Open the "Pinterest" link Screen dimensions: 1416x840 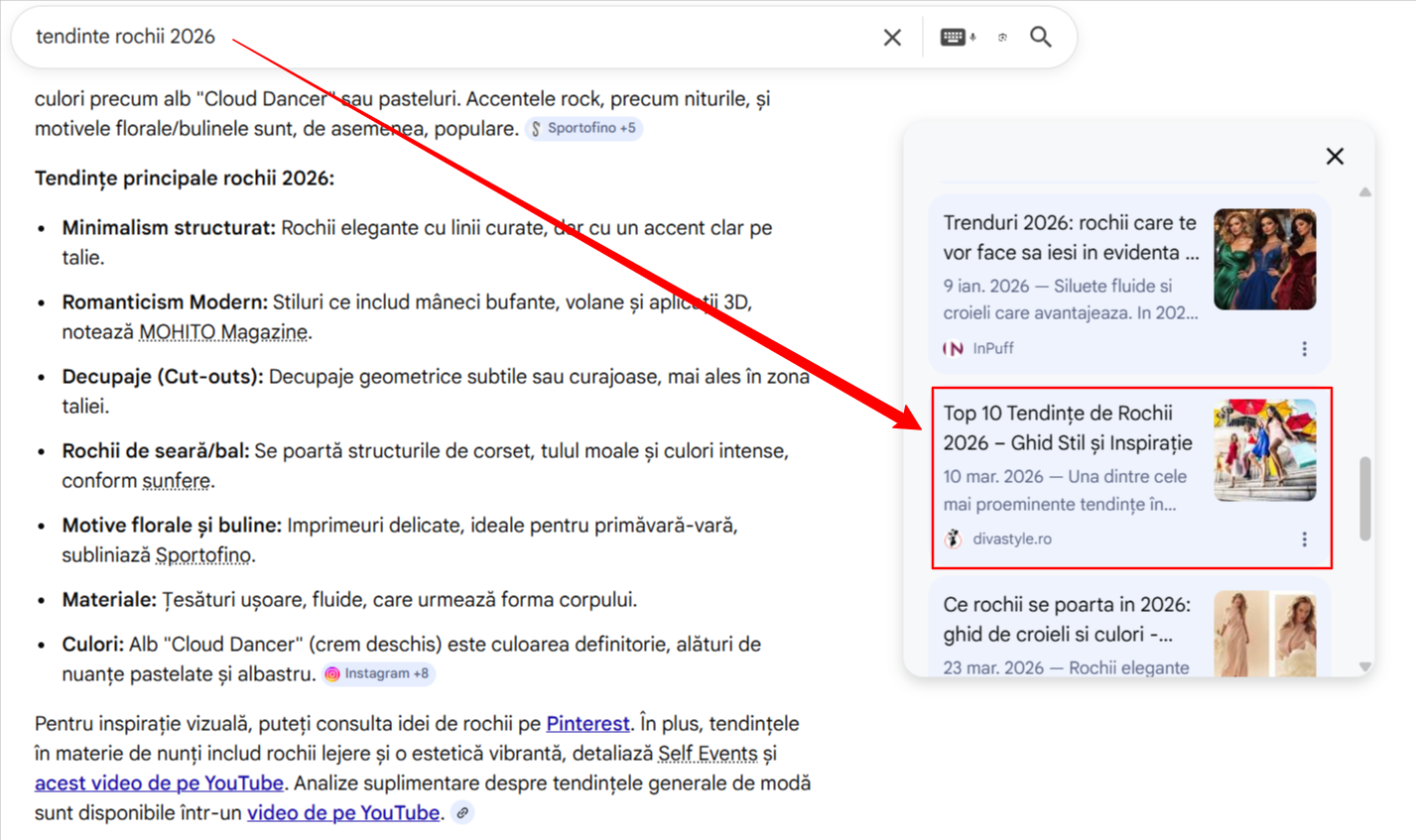(587, 724)
